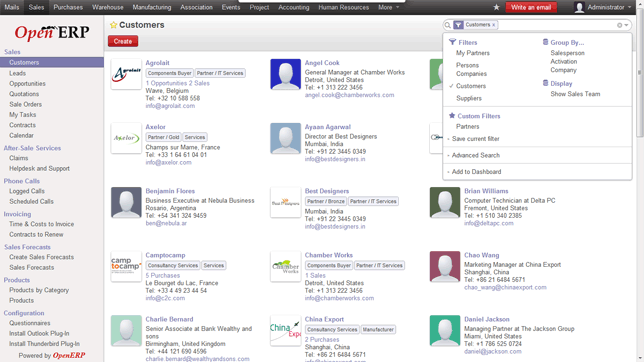The height and width of the screenshot is (362, 644).
Task: Group records by Activation
Action: (564, 62)
